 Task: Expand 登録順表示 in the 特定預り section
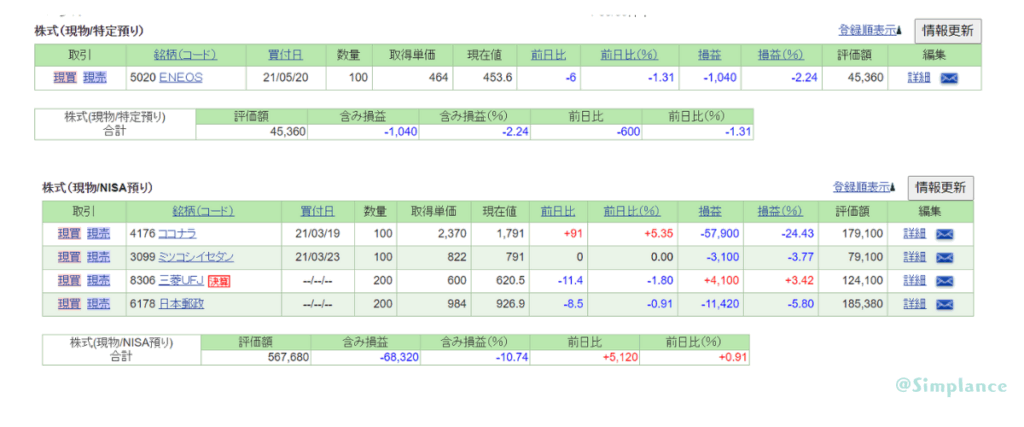coord(869,31)
